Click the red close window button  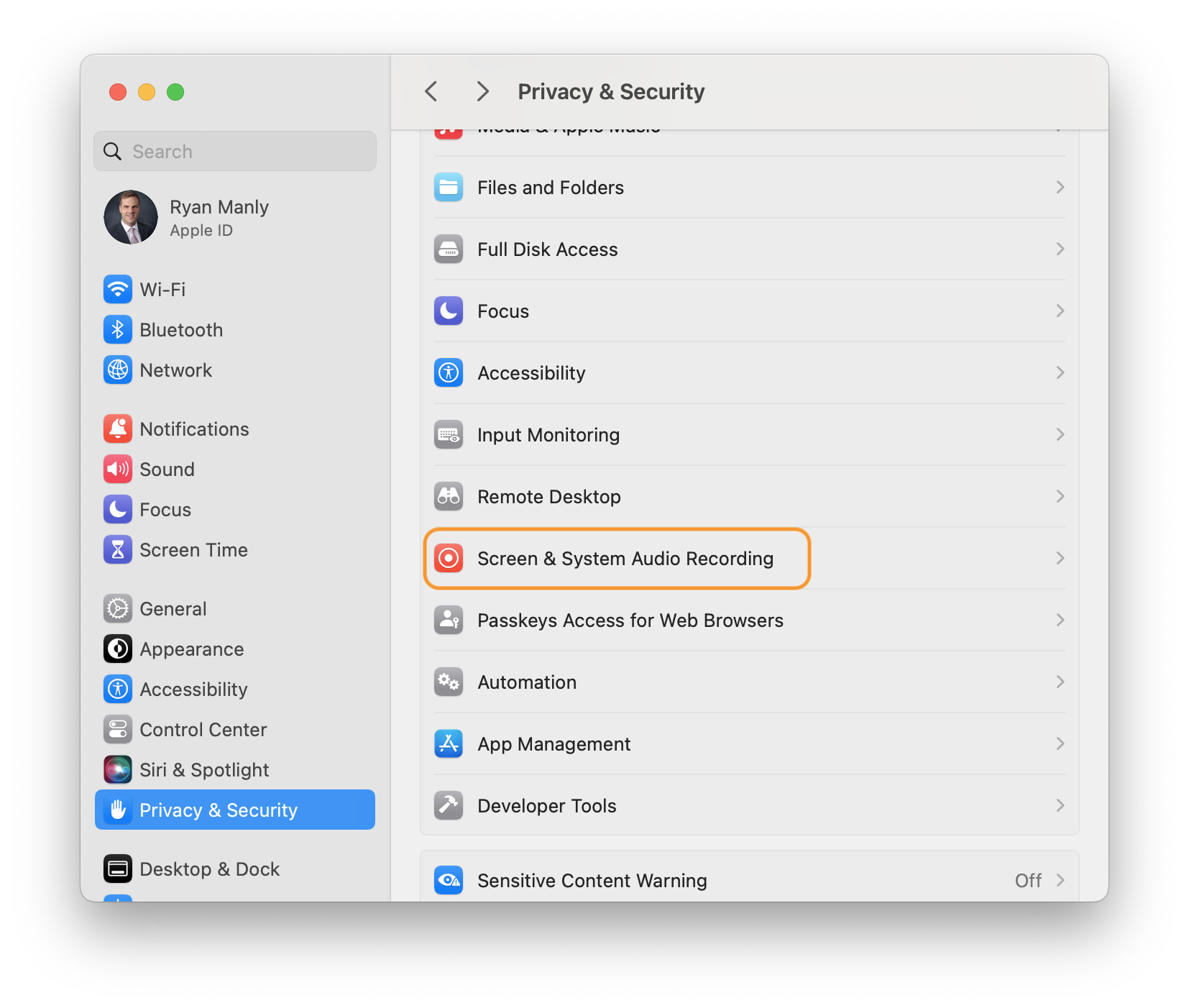[118, 92]
